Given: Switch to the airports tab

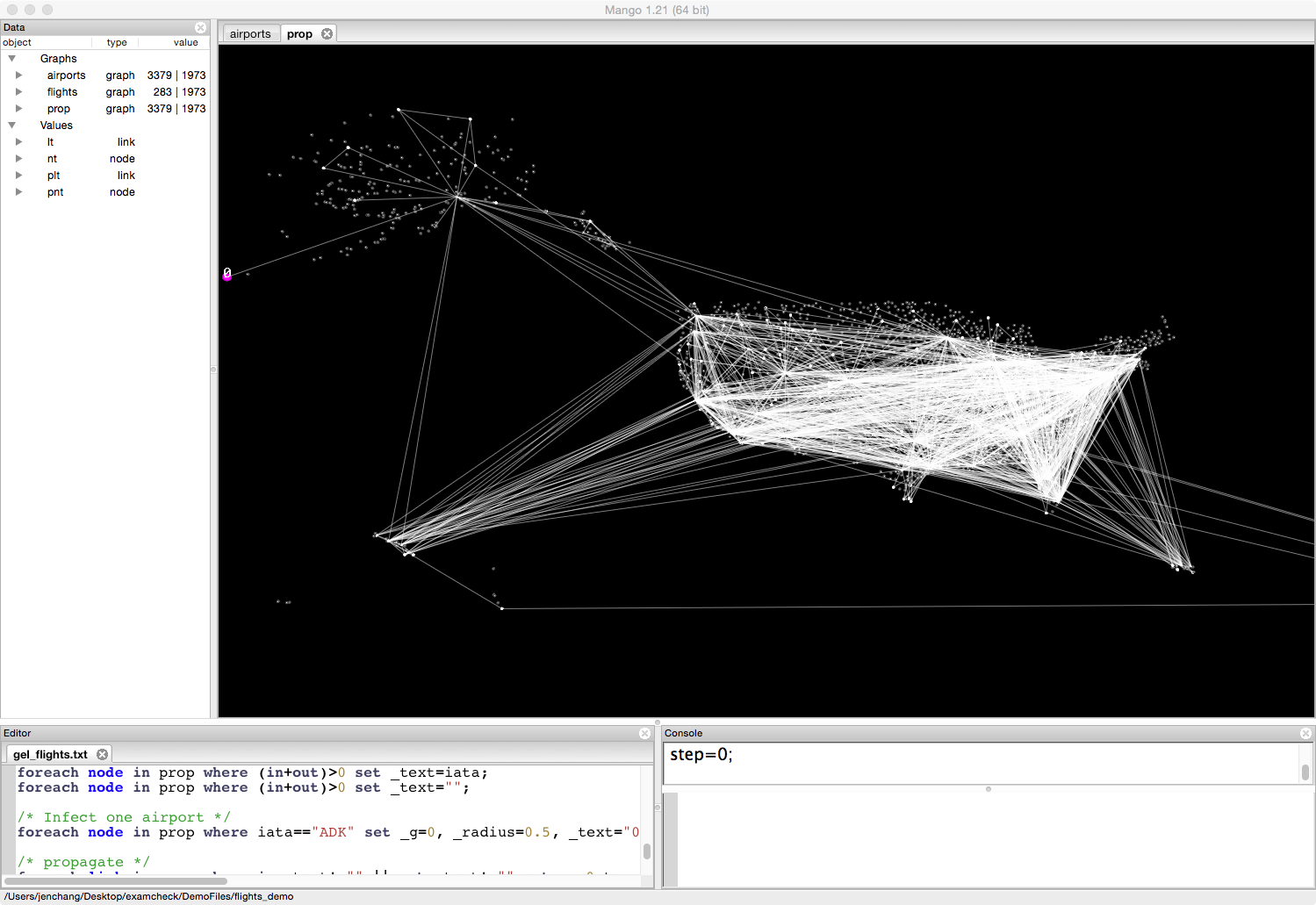Looking at the screenshot, I should click(250, 34).
